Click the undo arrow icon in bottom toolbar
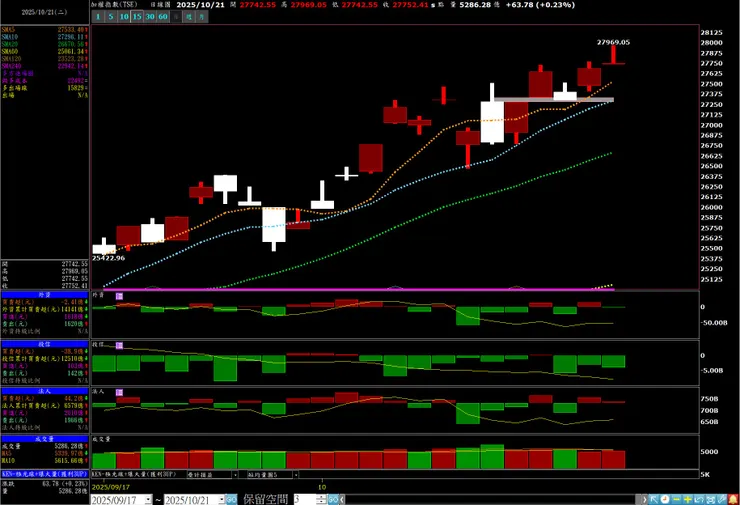Screen dimensions: 740x505 [x=699, y=499]
